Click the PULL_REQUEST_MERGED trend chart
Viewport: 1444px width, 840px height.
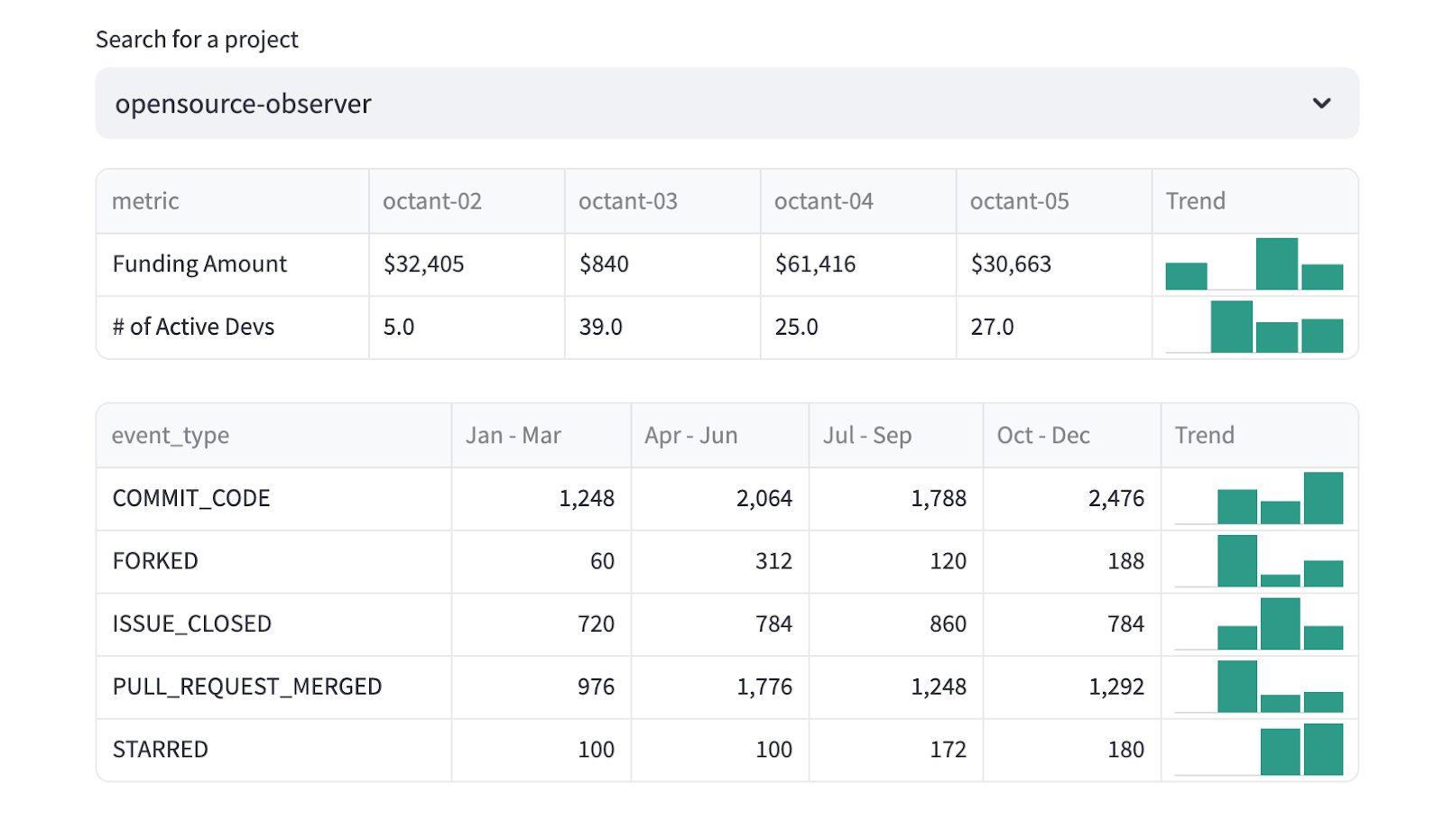click(x=1259, y=687)
